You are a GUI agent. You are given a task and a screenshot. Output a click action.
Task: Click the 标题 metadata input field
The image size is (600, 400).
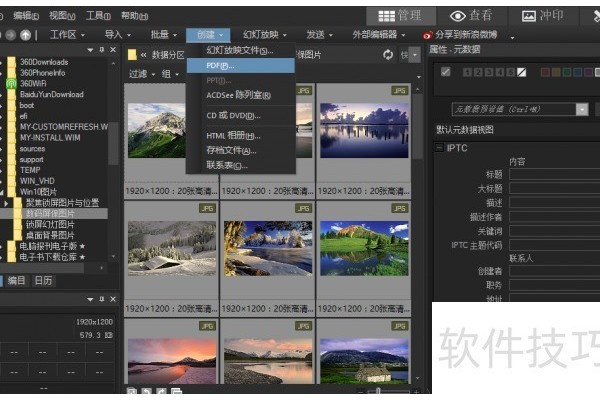554,175
